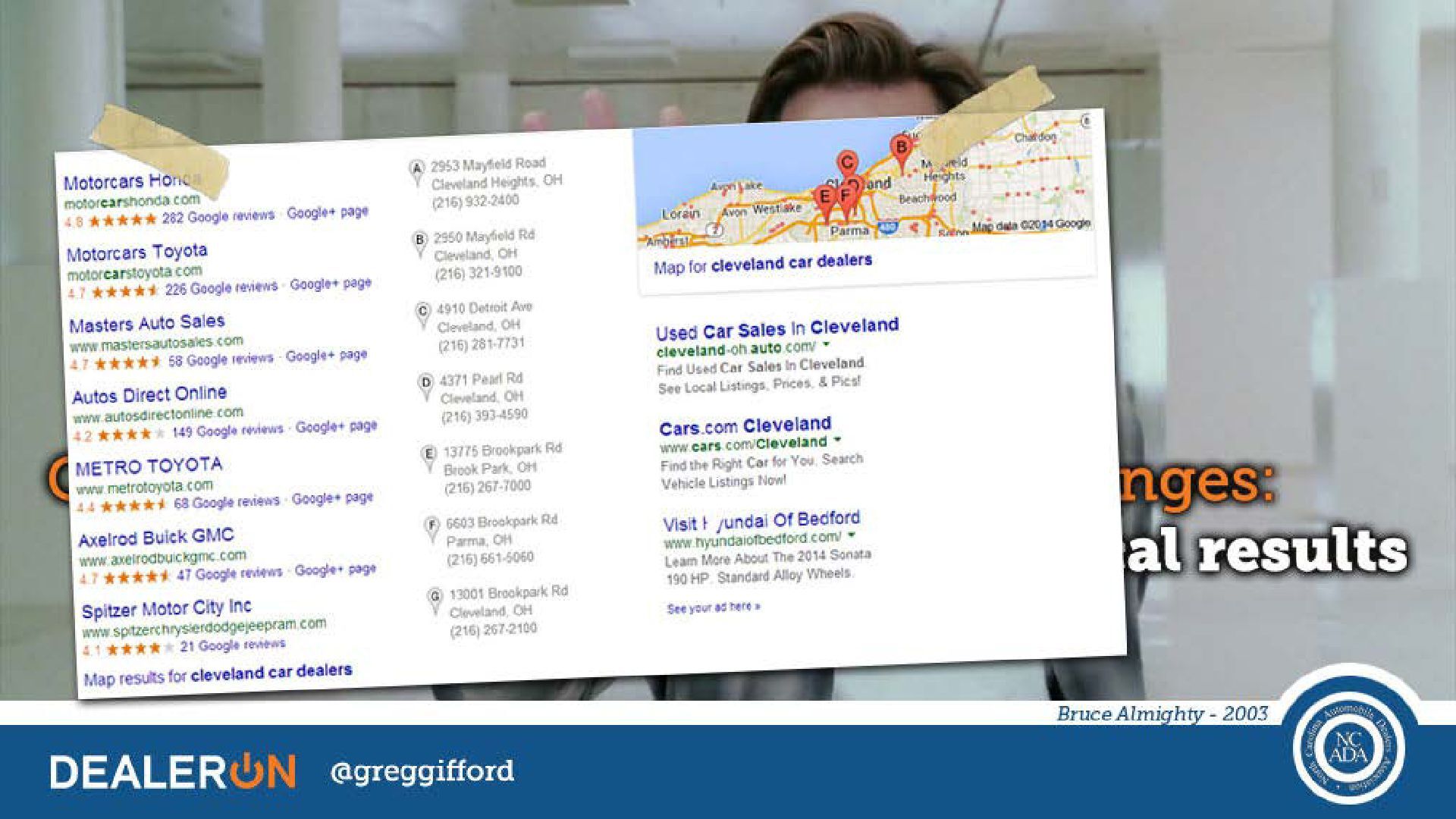Open 68 Google reviews link
This screenshot has width=1456, height=819.
tap(227, 502)
